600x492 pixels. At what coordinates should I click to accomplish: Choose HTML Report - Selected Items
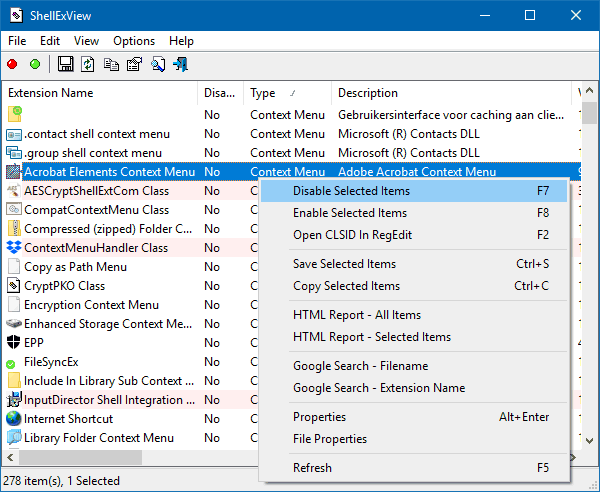pos(414,337)
